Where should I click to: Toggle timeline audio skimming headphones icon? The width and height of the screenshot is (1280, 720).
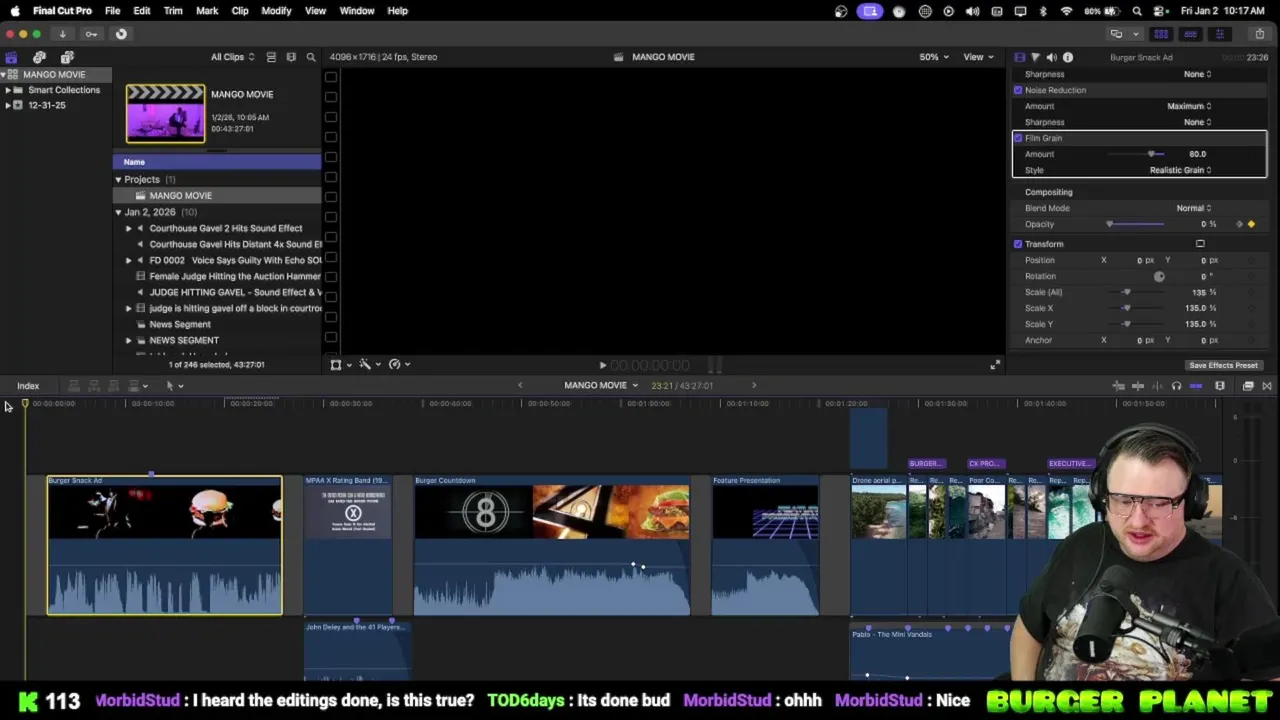pos(1176,386)
